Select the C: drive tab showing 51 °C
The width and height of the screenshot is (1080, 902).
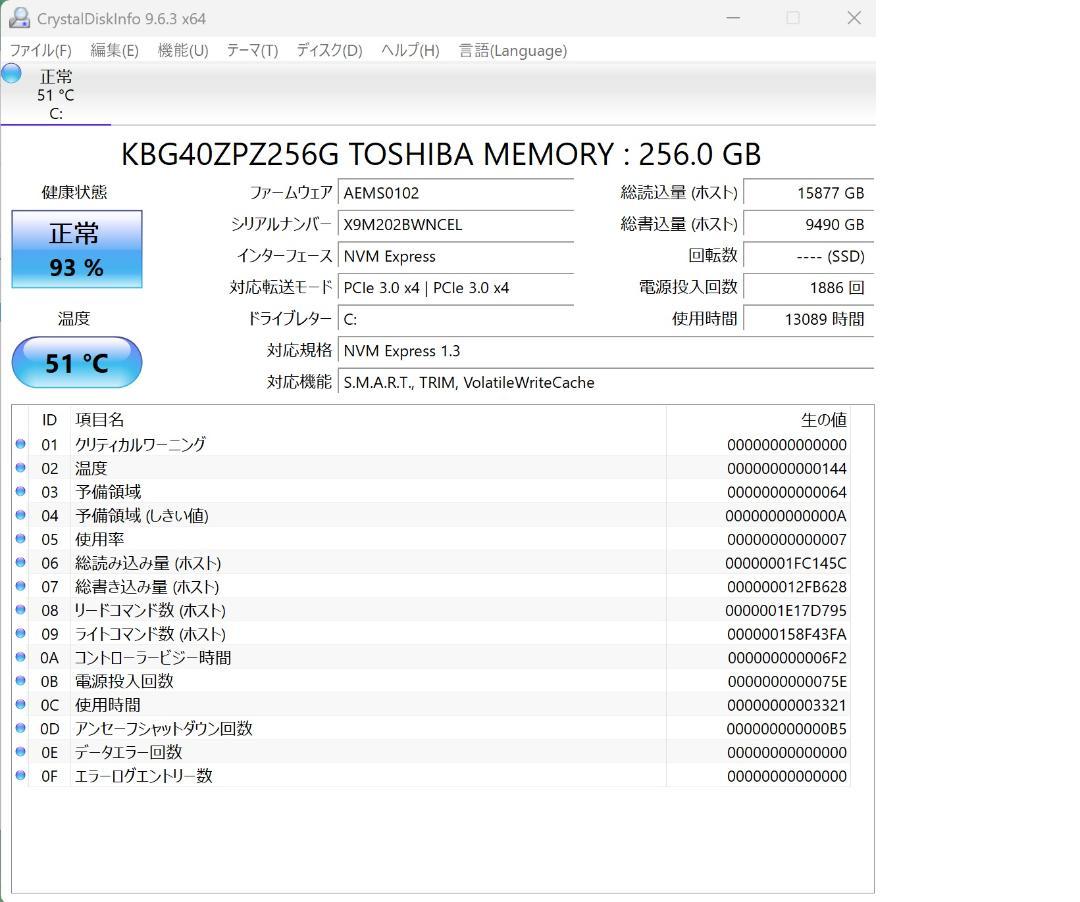[x=56, y=94]
